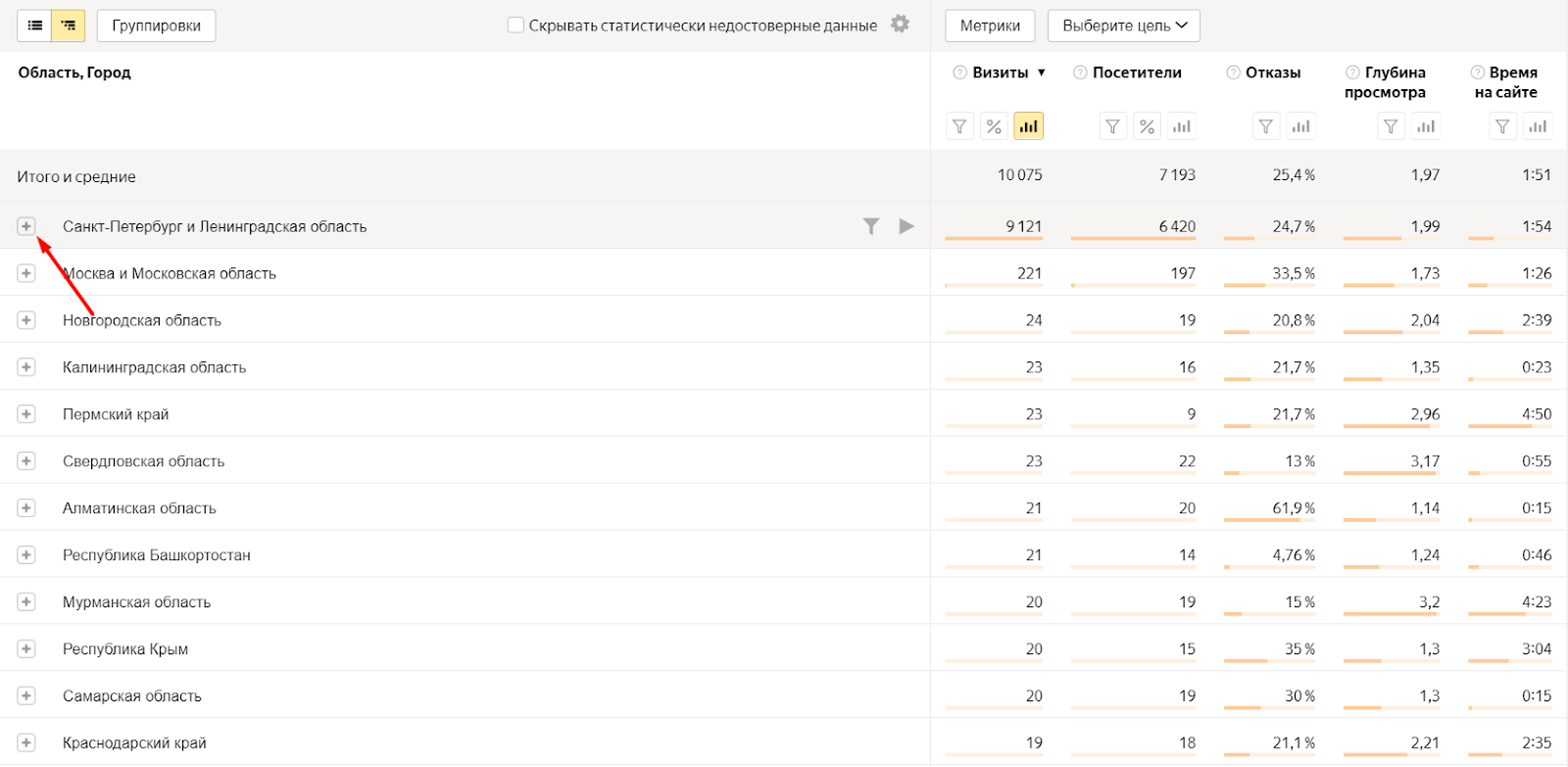Select Республика Башкортостан label
The width and height of the screenshot is (1568, 767).
tap(157, 555)
